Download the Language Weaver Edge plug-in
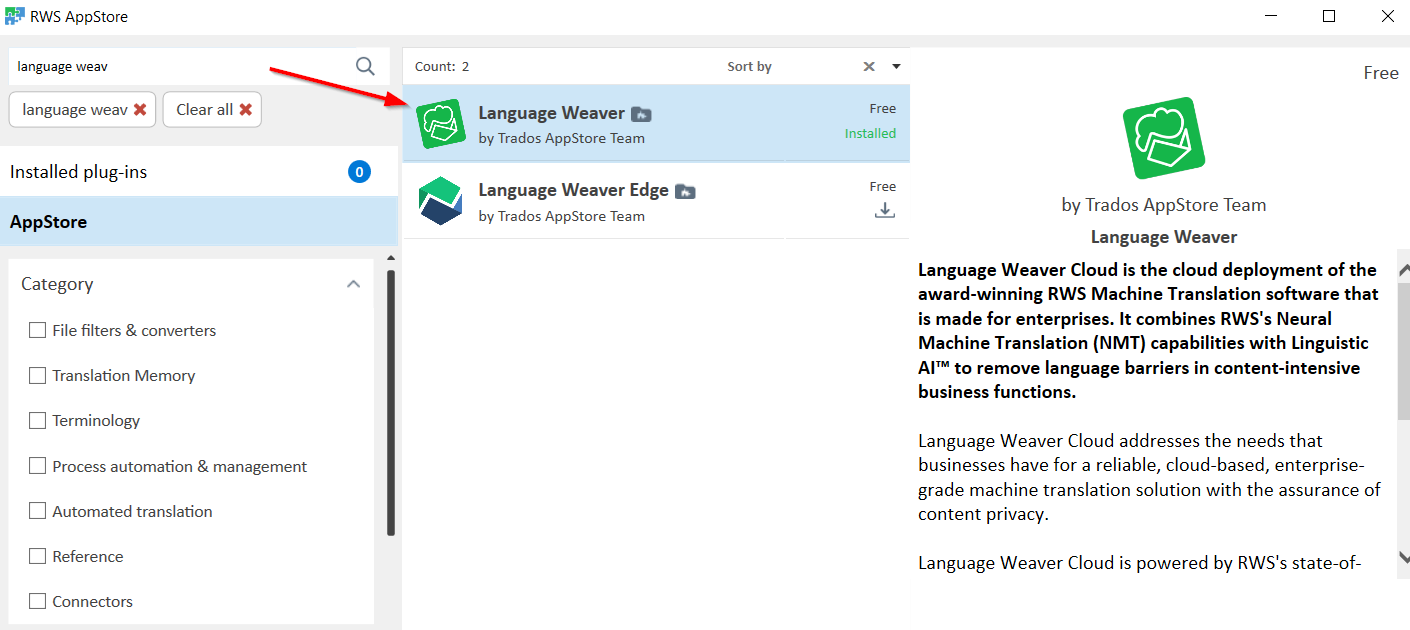The image size is (1410, 630). pos(884,211)
